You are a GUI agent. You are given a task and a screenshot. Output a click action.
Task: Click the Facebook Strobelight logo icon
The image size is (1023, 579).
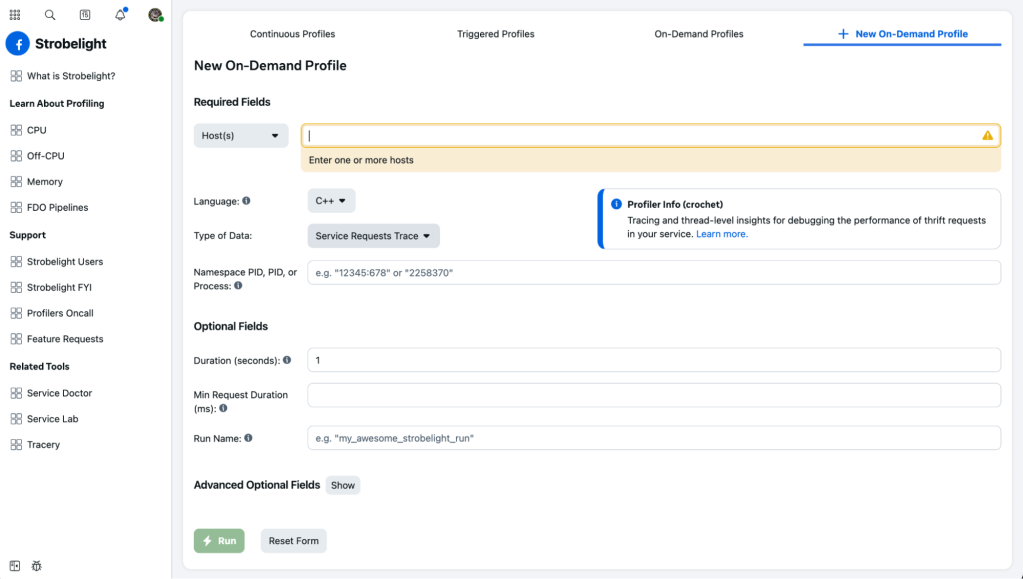[x=18, y=44]
